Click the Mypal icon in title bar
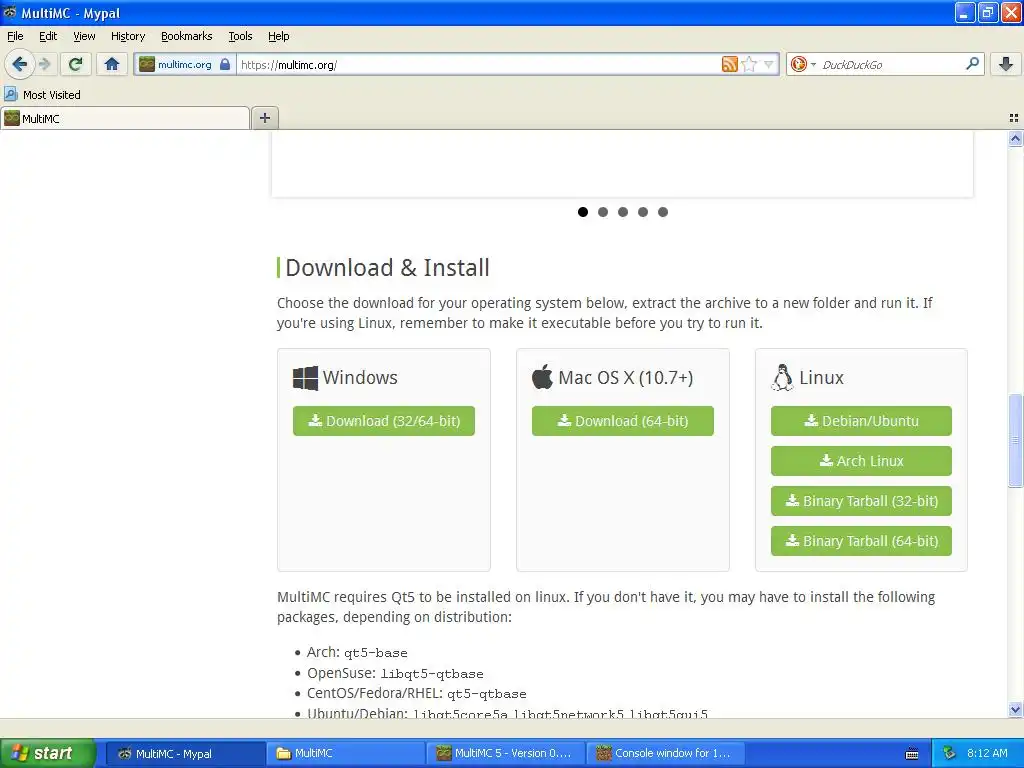 10,12
